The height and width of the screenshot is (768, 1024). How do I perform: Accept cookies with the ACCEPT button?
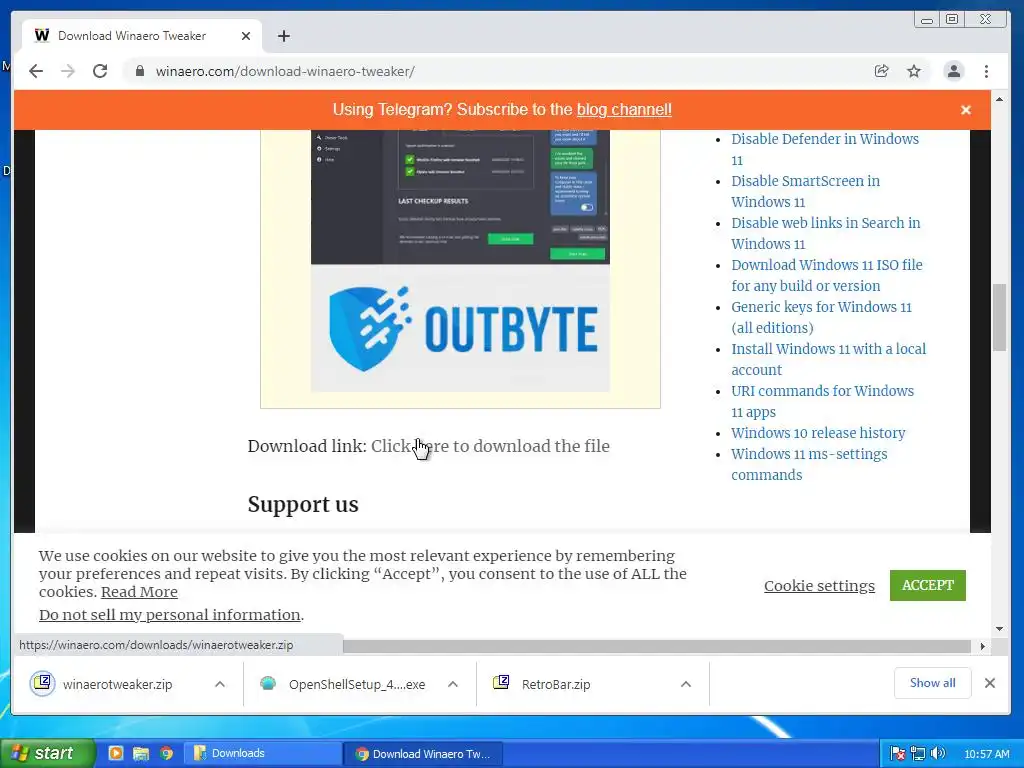tap(927, 585)
